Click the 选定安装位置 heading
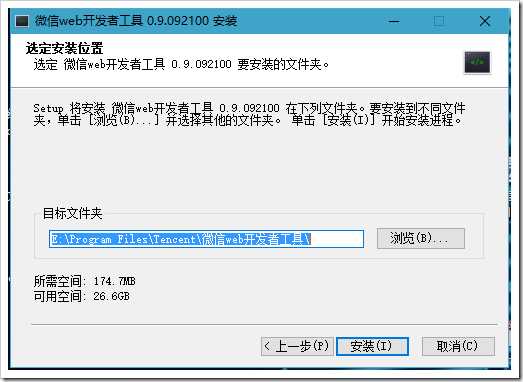Image resolution: width=523 pixels, height=382 pixels. coord(64,48)
